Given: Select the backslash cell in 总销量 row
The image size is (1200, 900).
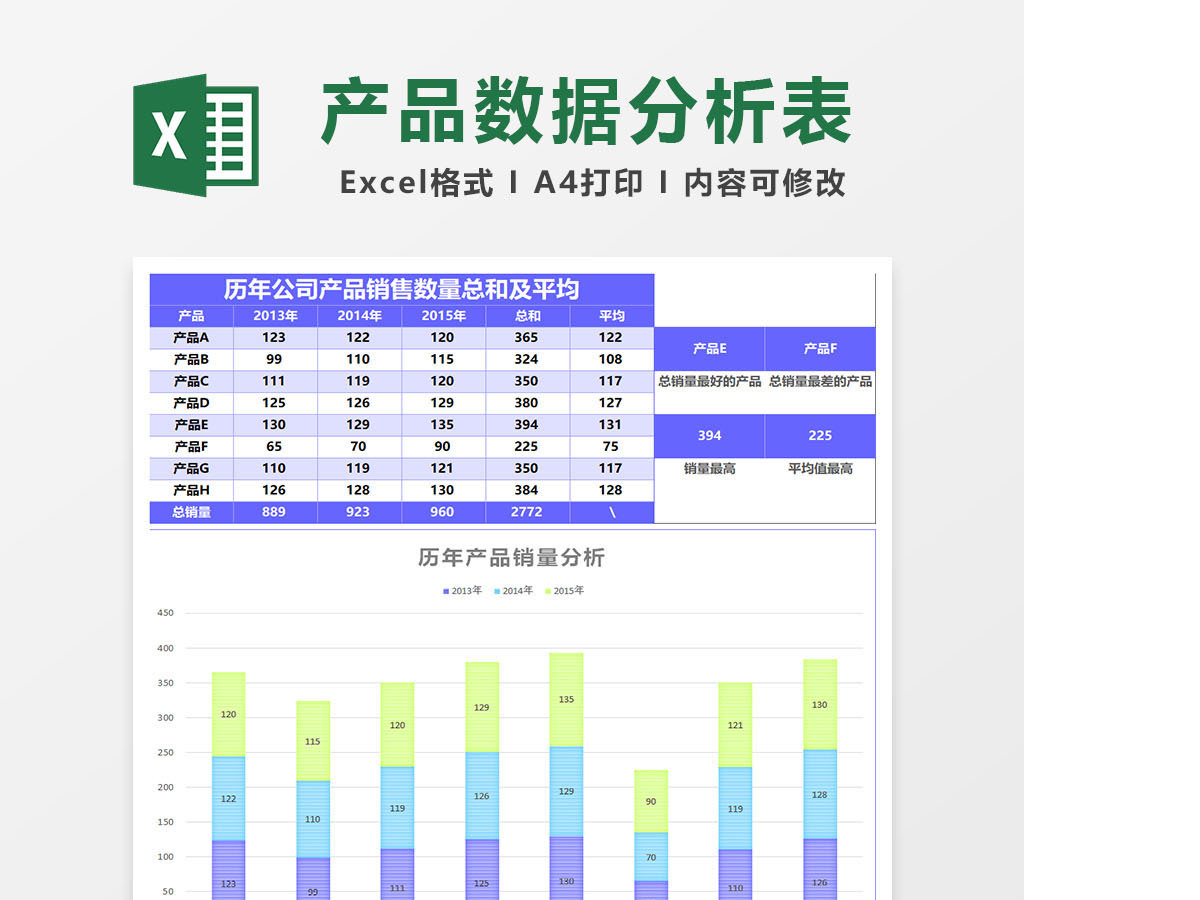Looking at the screenshot, I should pyautogui.click(x=612, y=512).
